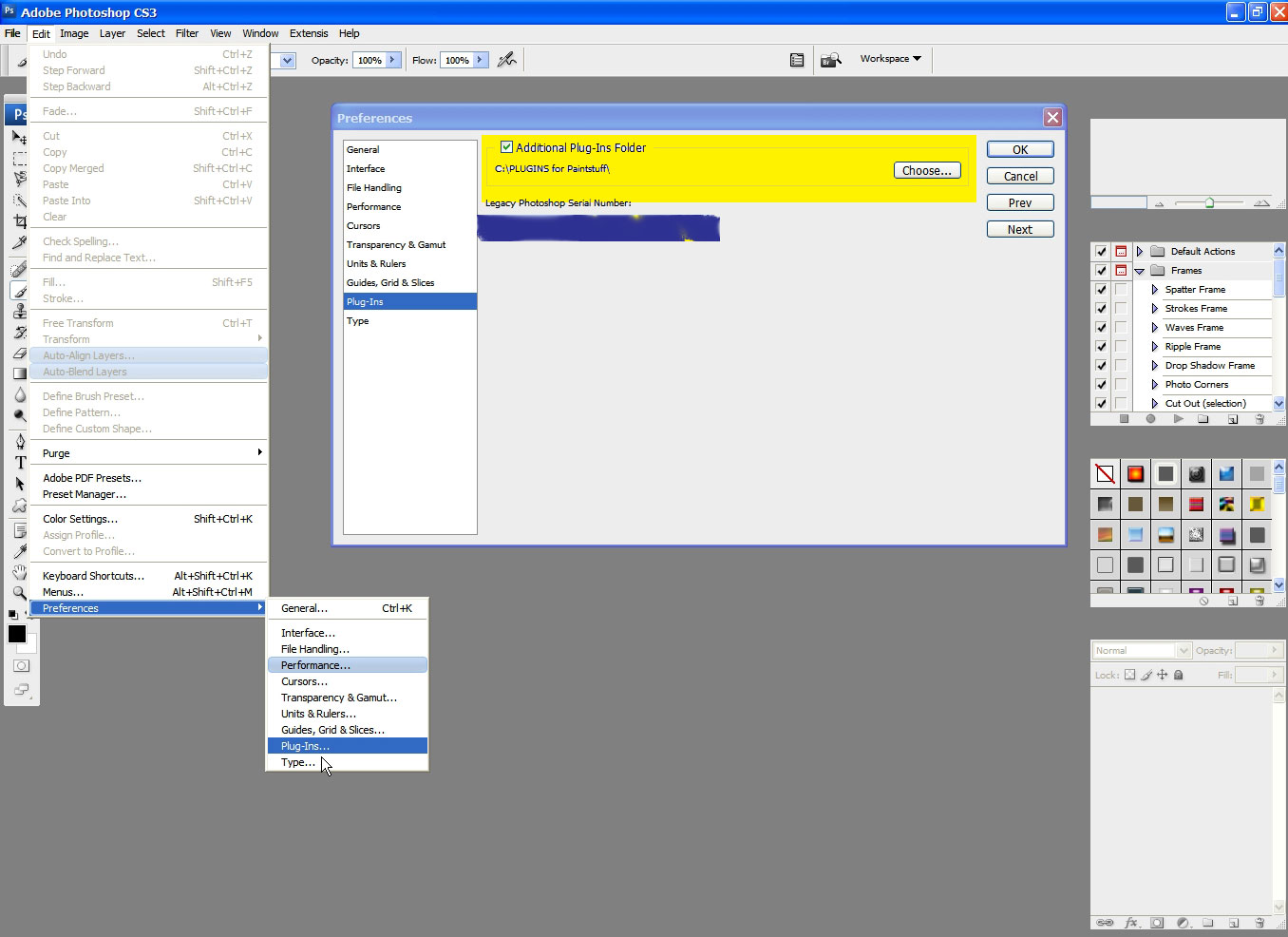Screen dimensions: 1288x937
Task: Toggle the dialog control for Default Actions
Action: pos(1121,252)
